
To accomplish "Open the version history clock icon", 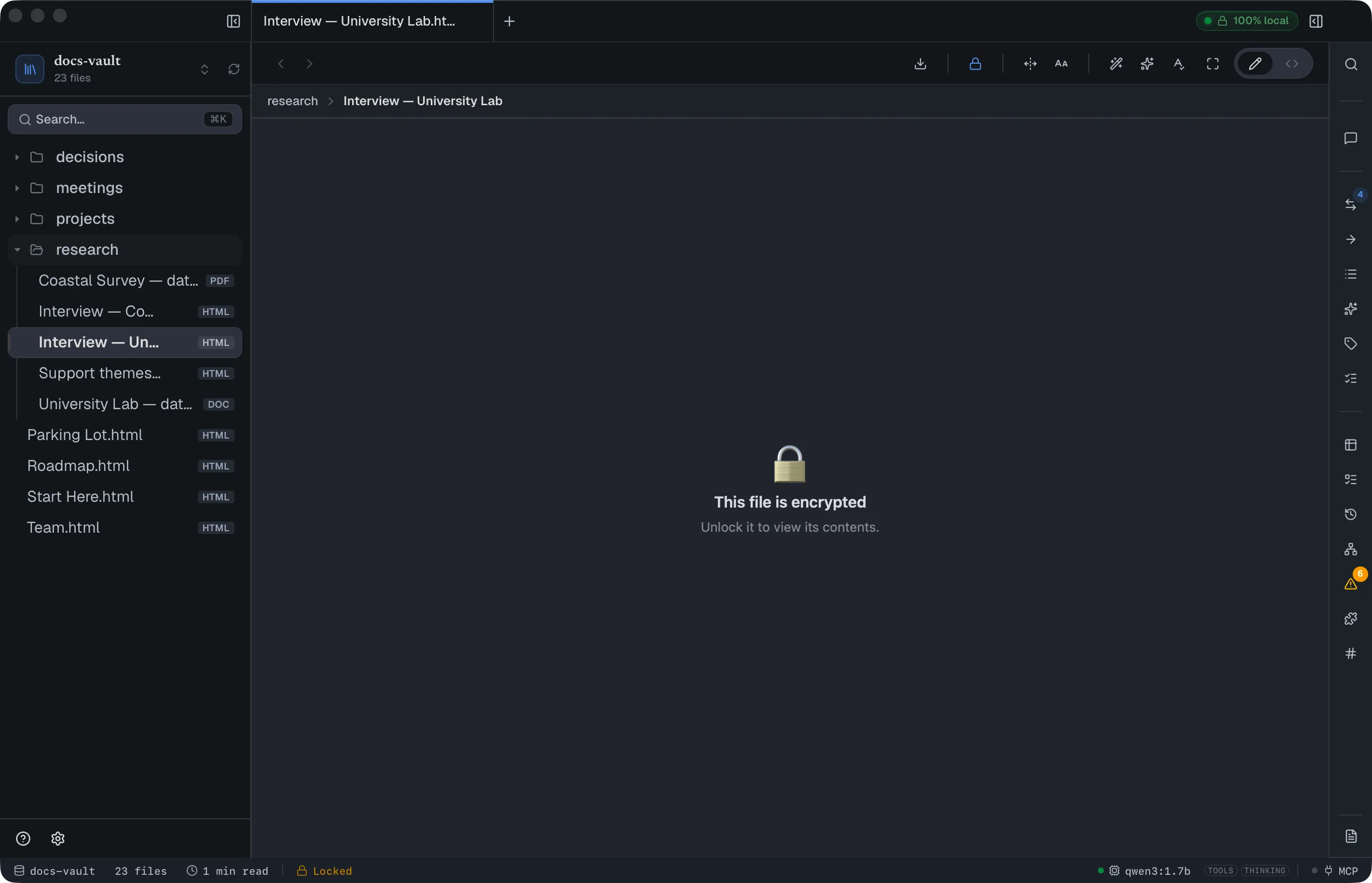I will (x=1351, y=514).
